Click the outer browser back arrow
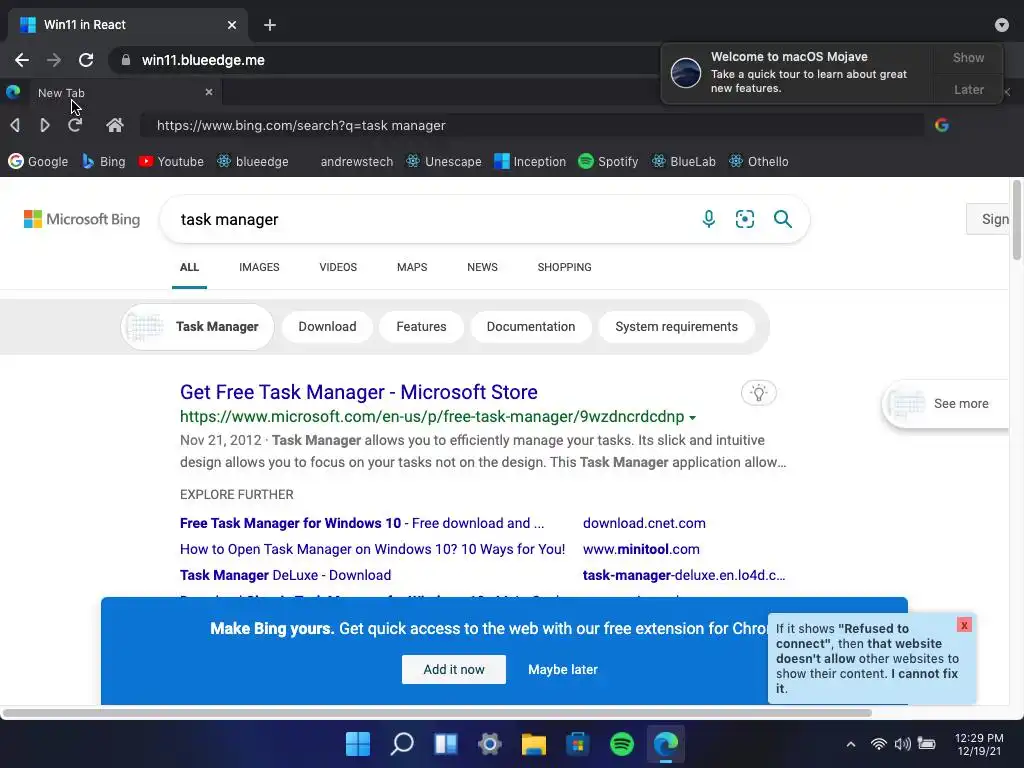Screen dimensions: 1024x768 pos(22,60)
